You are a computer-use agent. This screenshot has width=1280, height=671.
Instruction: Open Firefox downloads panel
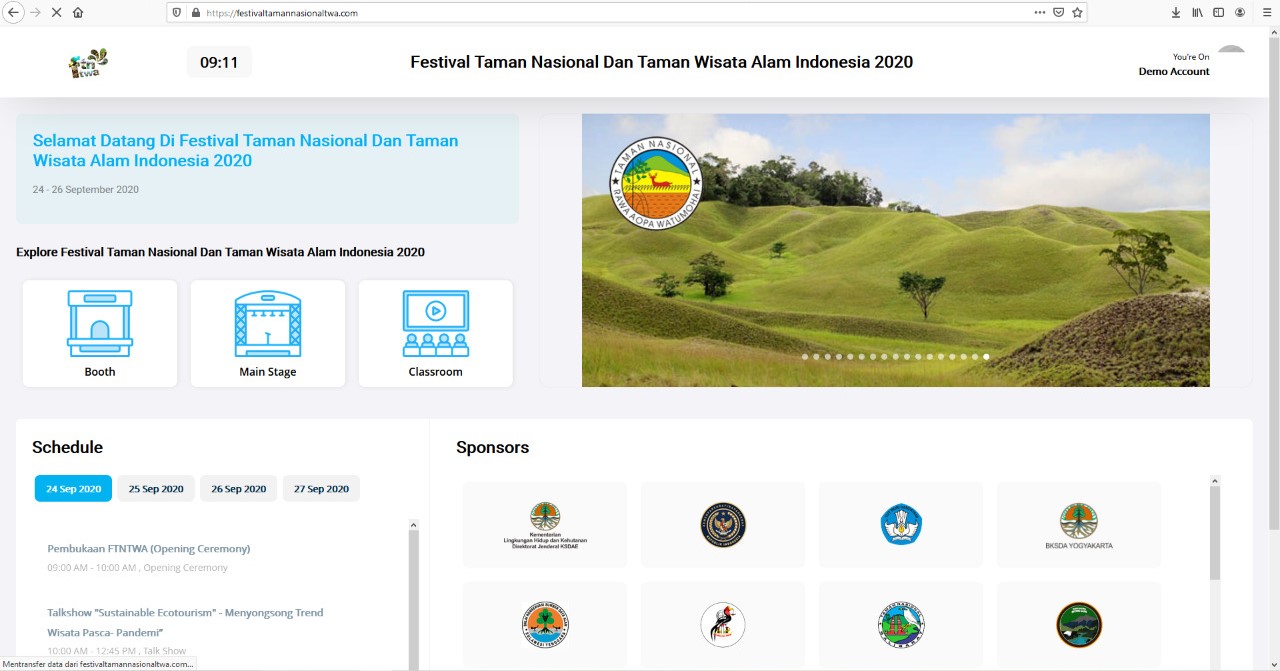1176,13
